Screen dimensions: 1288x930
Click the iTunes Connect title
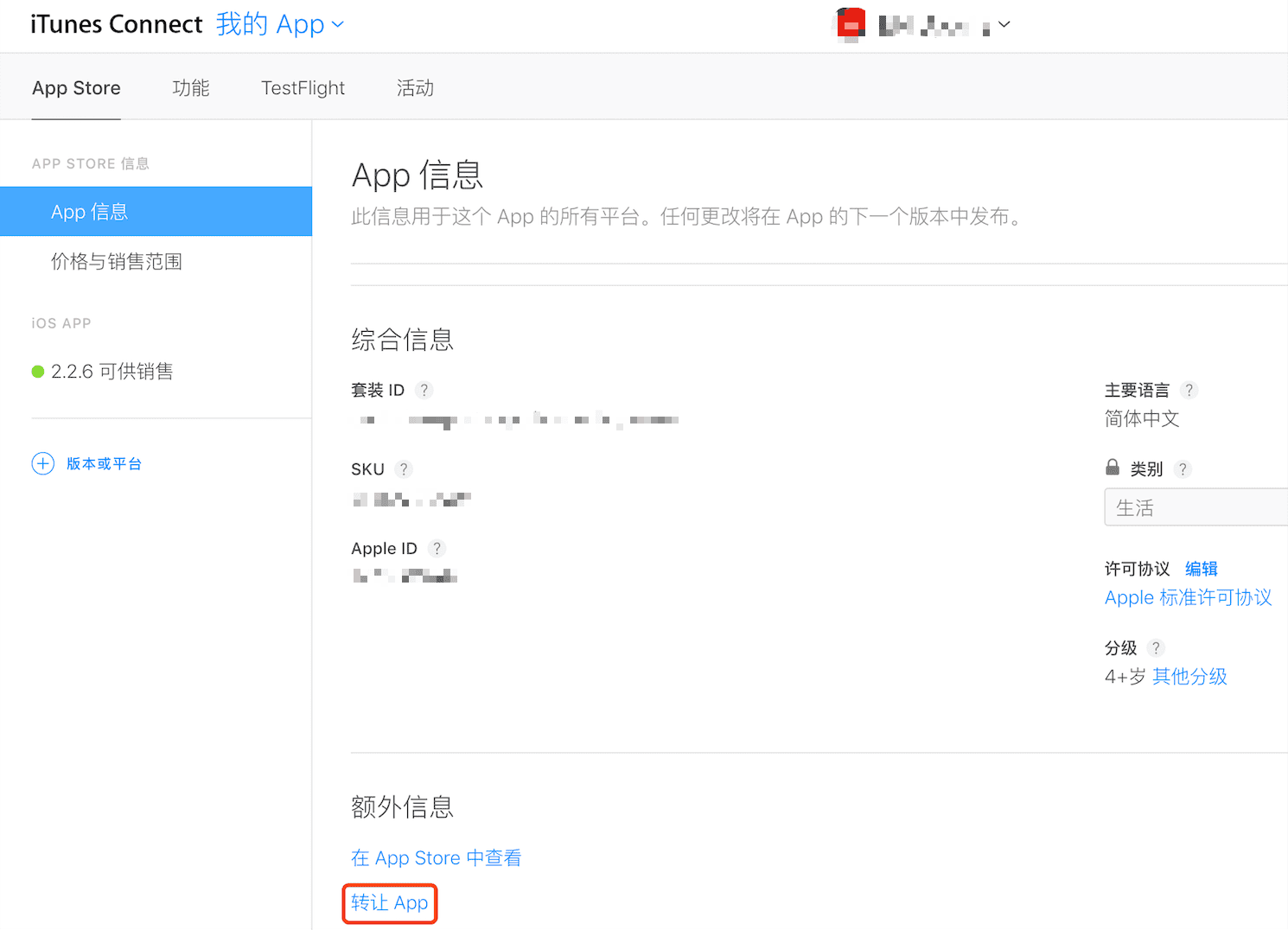point(117,24)
